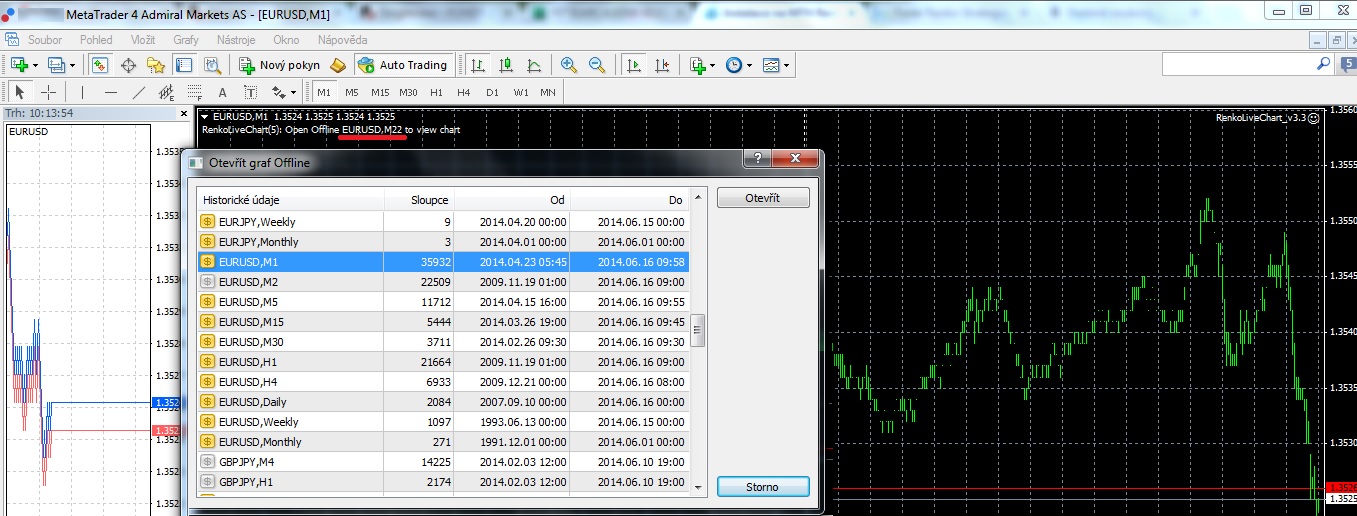Screen dimensions: 1357x516
Task: Open the Pohled menu
Action: (96, 40)
